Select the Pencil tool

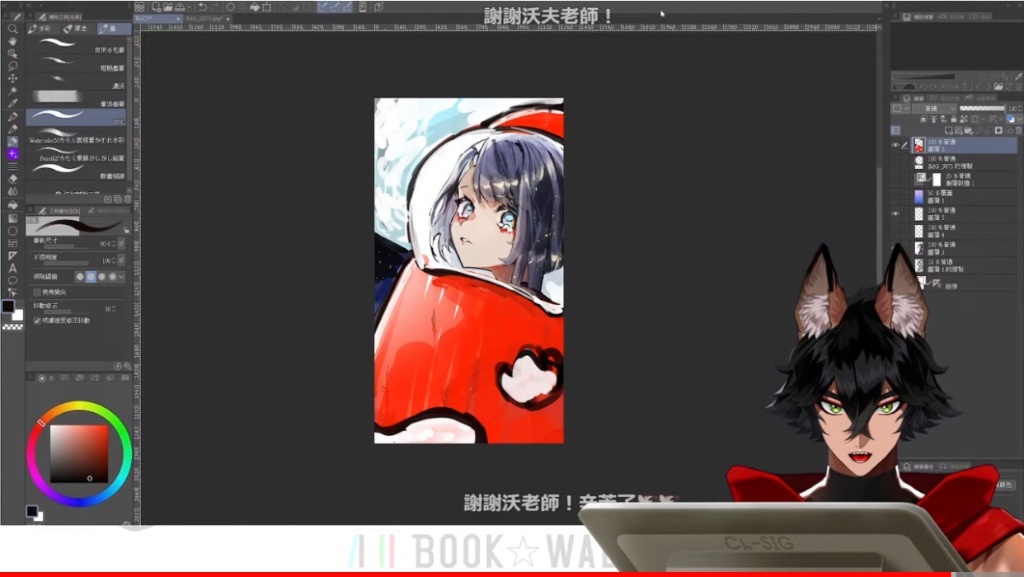[x=12, y=129]
